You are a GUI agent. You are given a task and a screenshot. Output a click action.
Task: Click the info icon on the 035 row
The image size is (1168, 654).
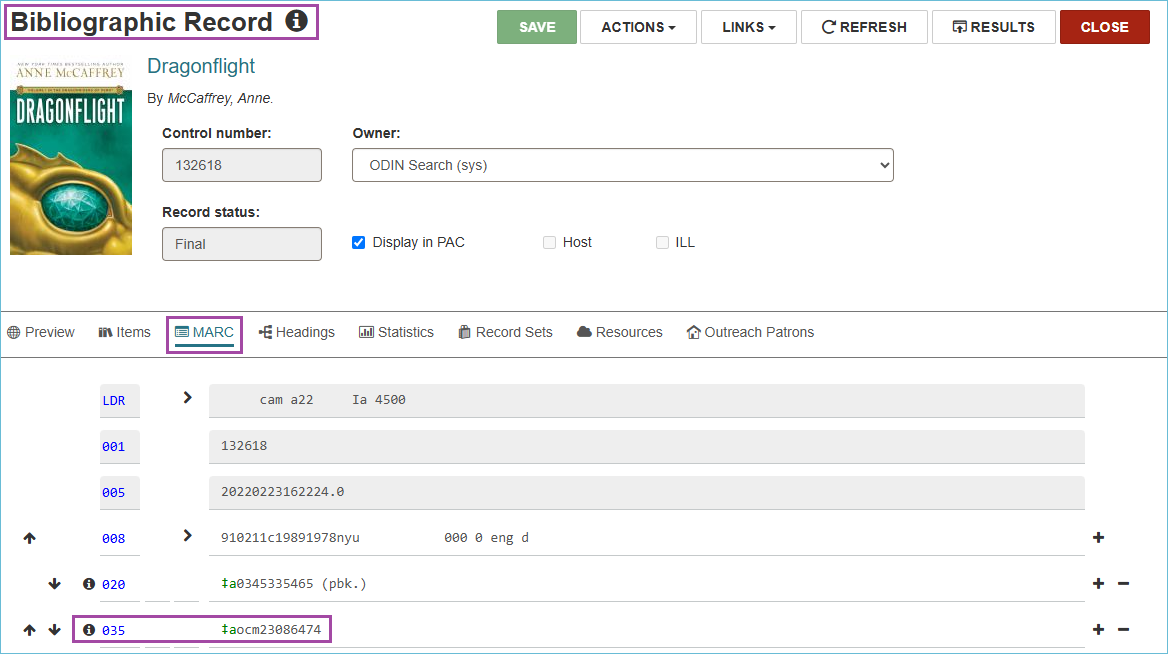(89, 630)
